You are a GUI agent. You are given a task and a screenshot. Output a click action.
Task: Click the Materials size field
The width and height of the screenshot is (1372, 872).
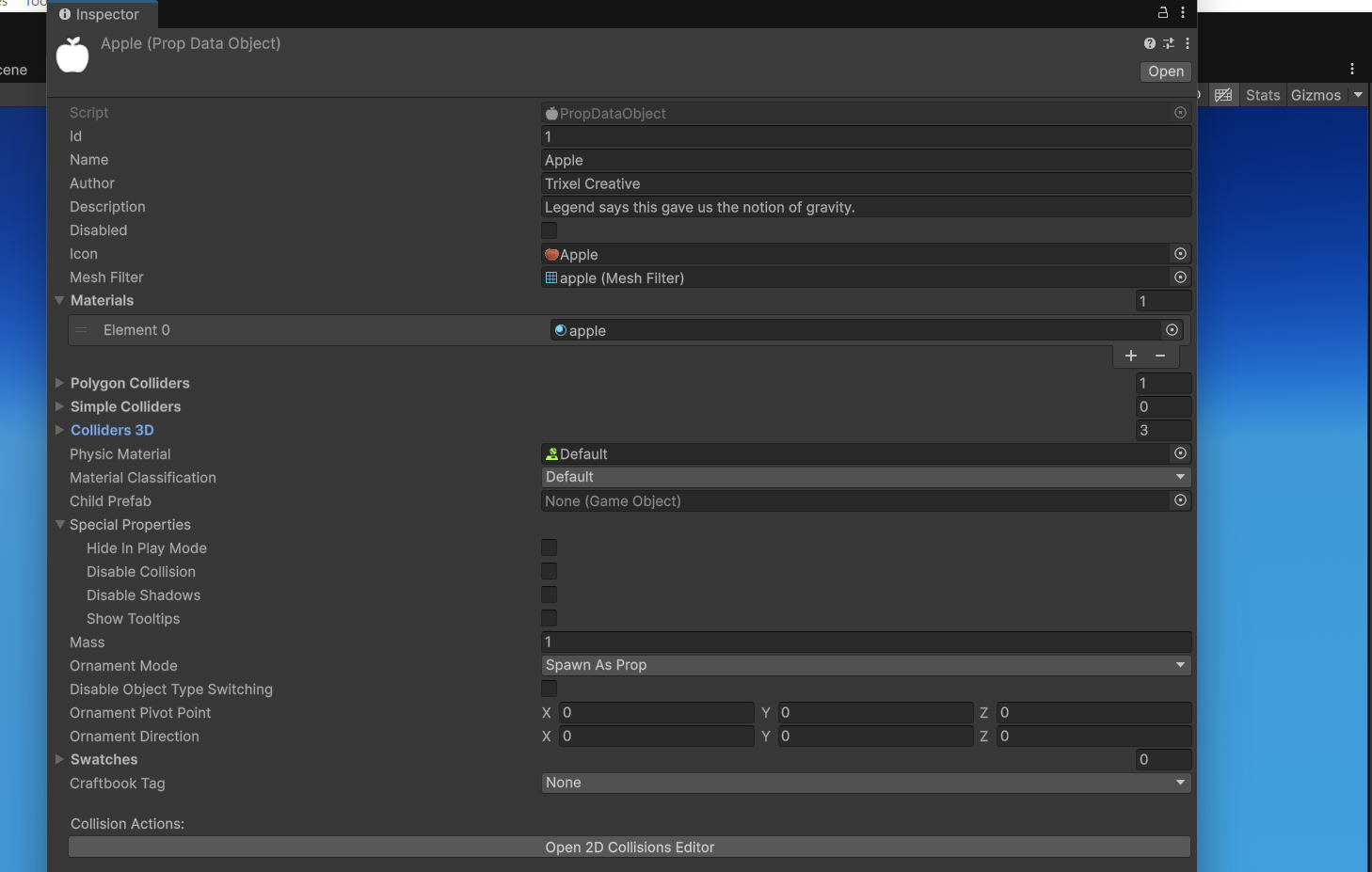[1163, 301]
